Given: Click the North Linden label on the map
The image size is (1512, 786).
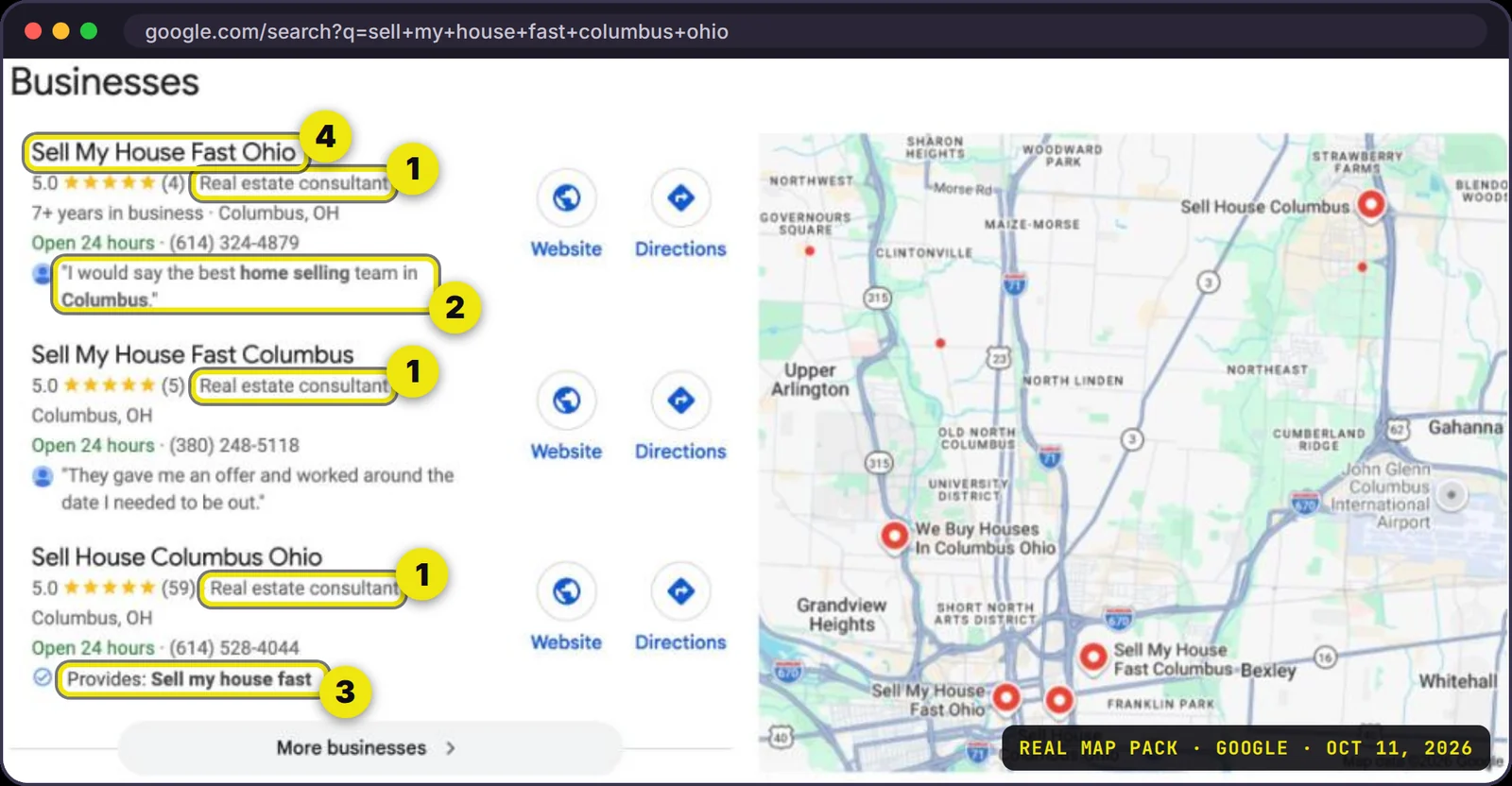Looking at the screenshot, I should point(1073,381).
